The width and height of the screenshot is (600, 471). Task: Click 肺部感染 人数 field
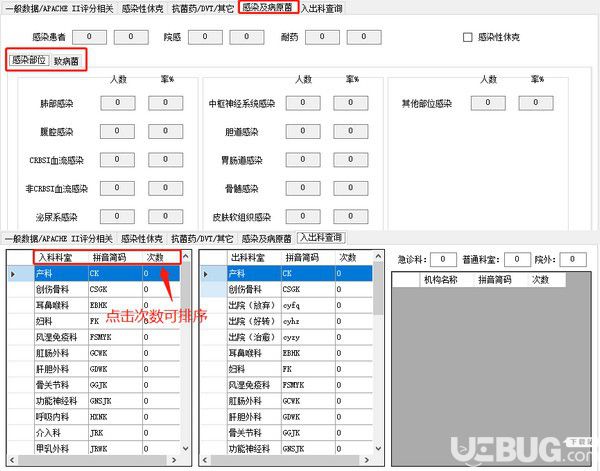[x=118, y=103]
